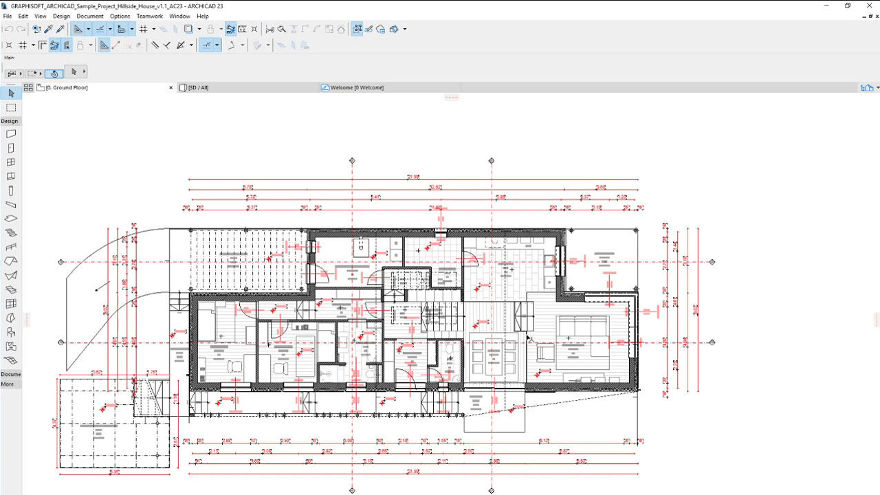This screenshot has width=880, height=495.
Task: Open the grid display dropdown arrow
Action: pos(154,30)
